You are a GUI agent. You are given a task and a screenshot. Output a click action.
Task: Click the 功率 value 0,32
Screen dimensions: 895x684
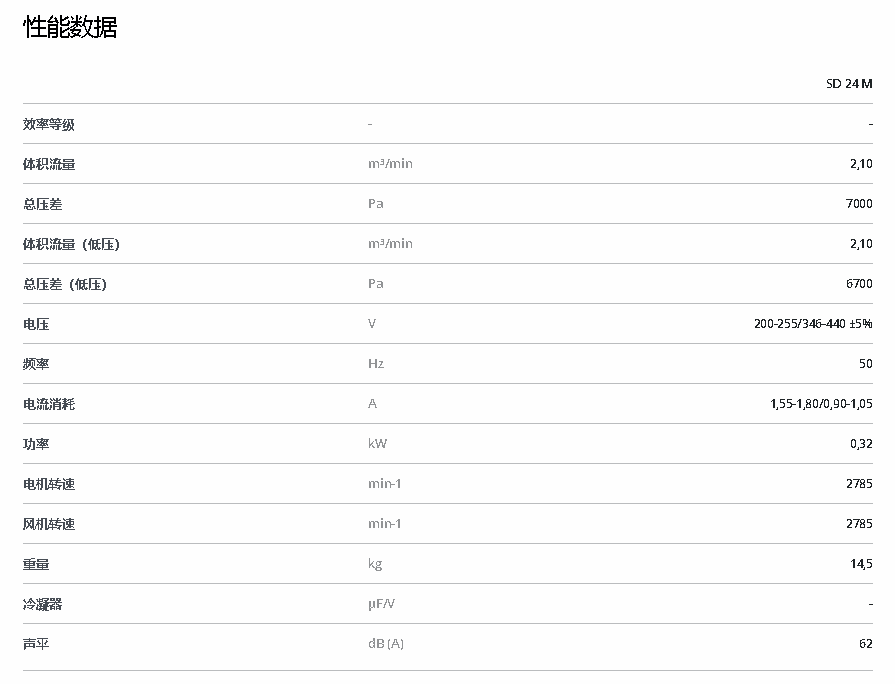pos(861,444)
